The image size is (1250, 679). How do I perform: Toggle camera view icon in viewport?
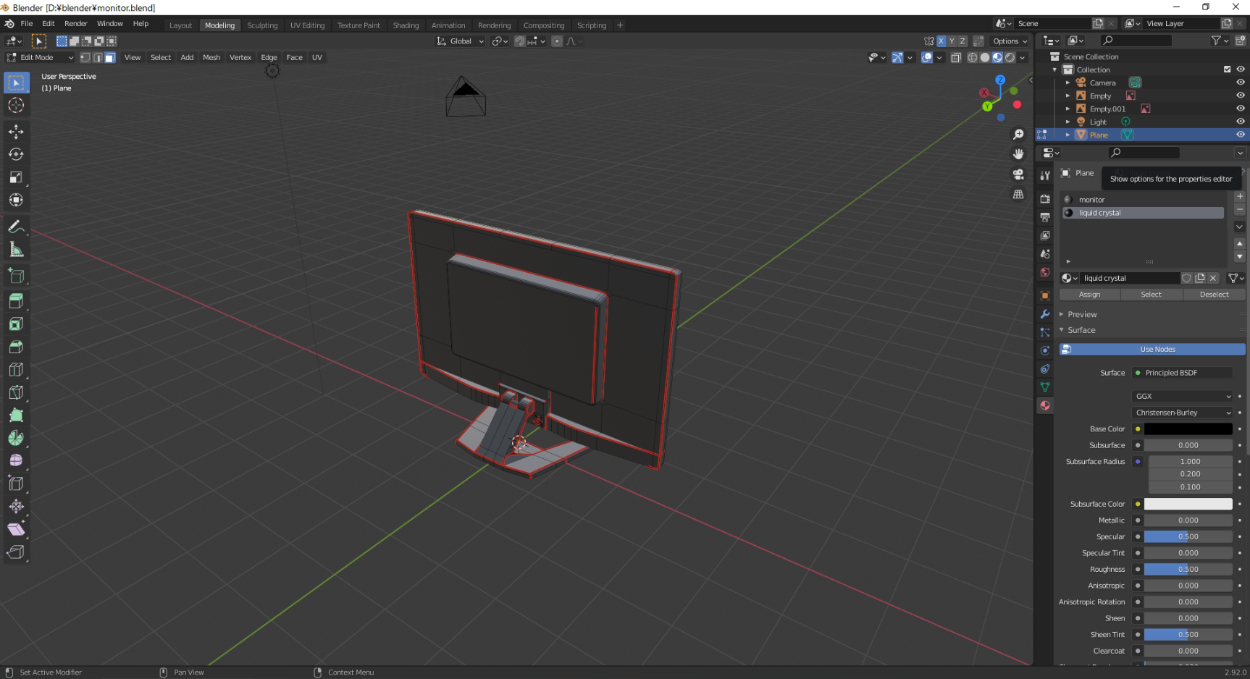coord(1018,174)
